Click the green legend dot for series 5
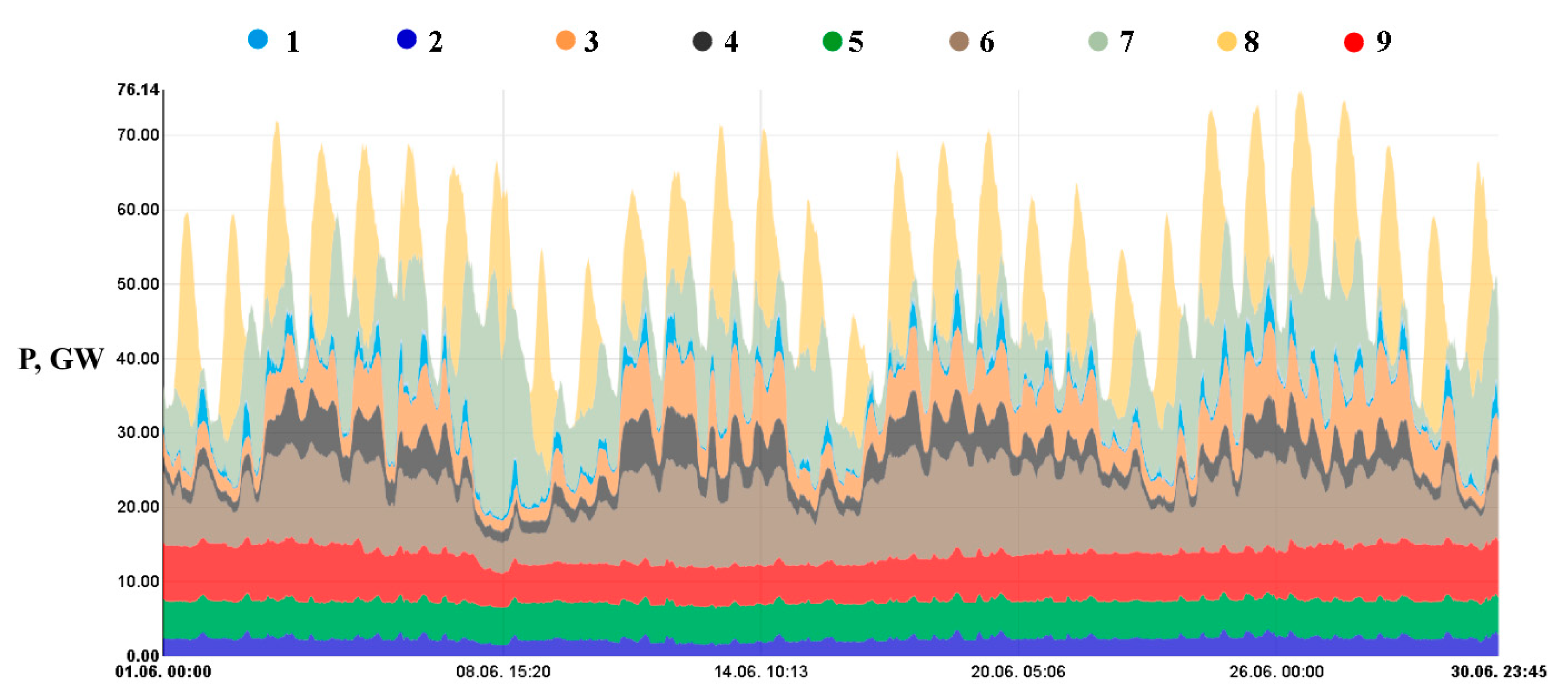 tap(832, 41)
